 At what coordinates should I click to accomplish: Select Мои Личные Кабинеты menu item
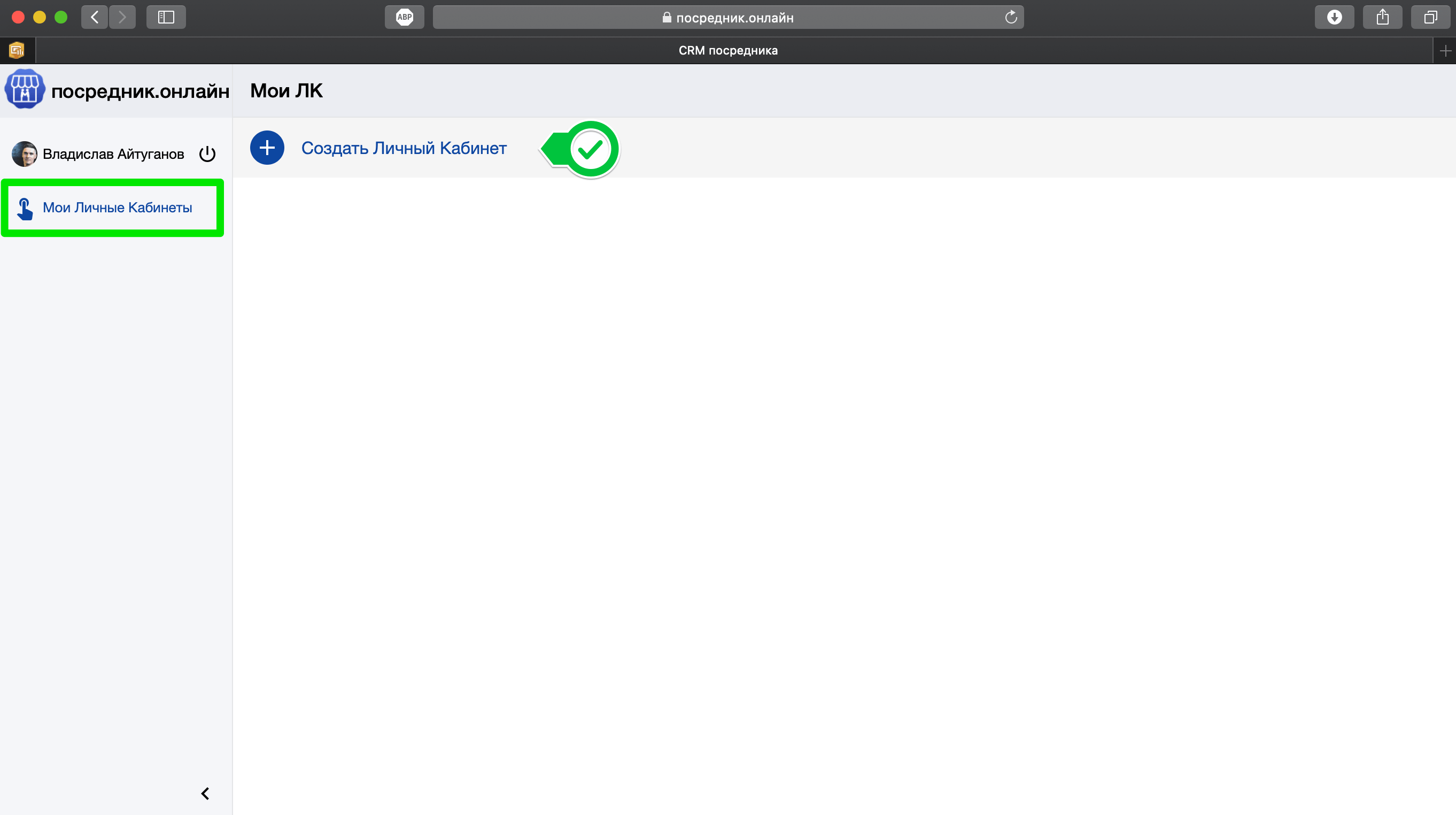117,207
